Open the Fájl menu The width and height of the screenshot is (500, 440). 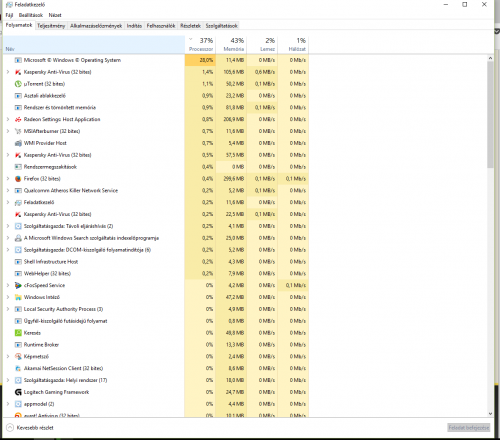[x=9, y=15]
